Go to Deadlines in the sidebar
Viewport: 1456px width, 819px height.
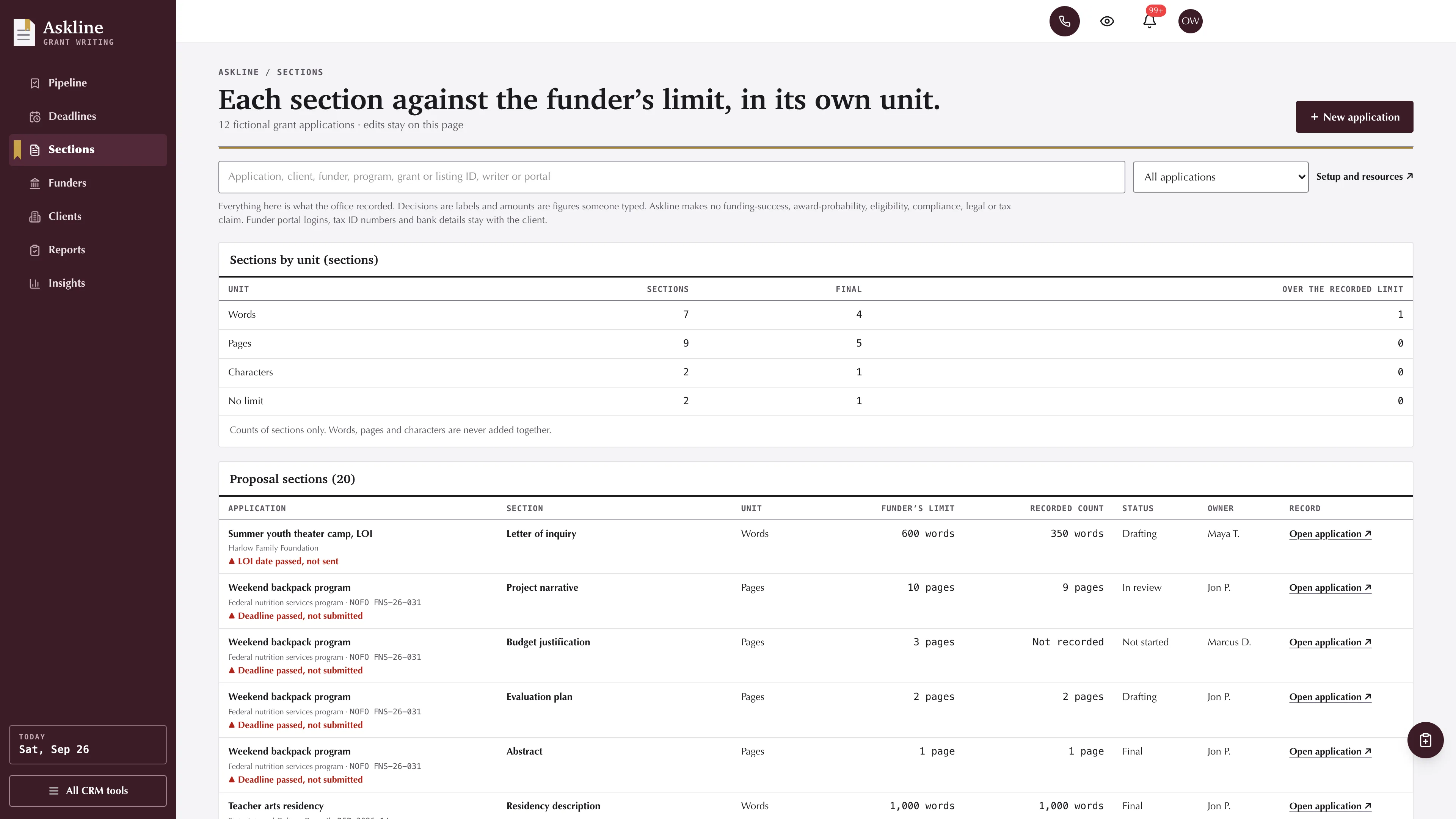click(88, 116)
